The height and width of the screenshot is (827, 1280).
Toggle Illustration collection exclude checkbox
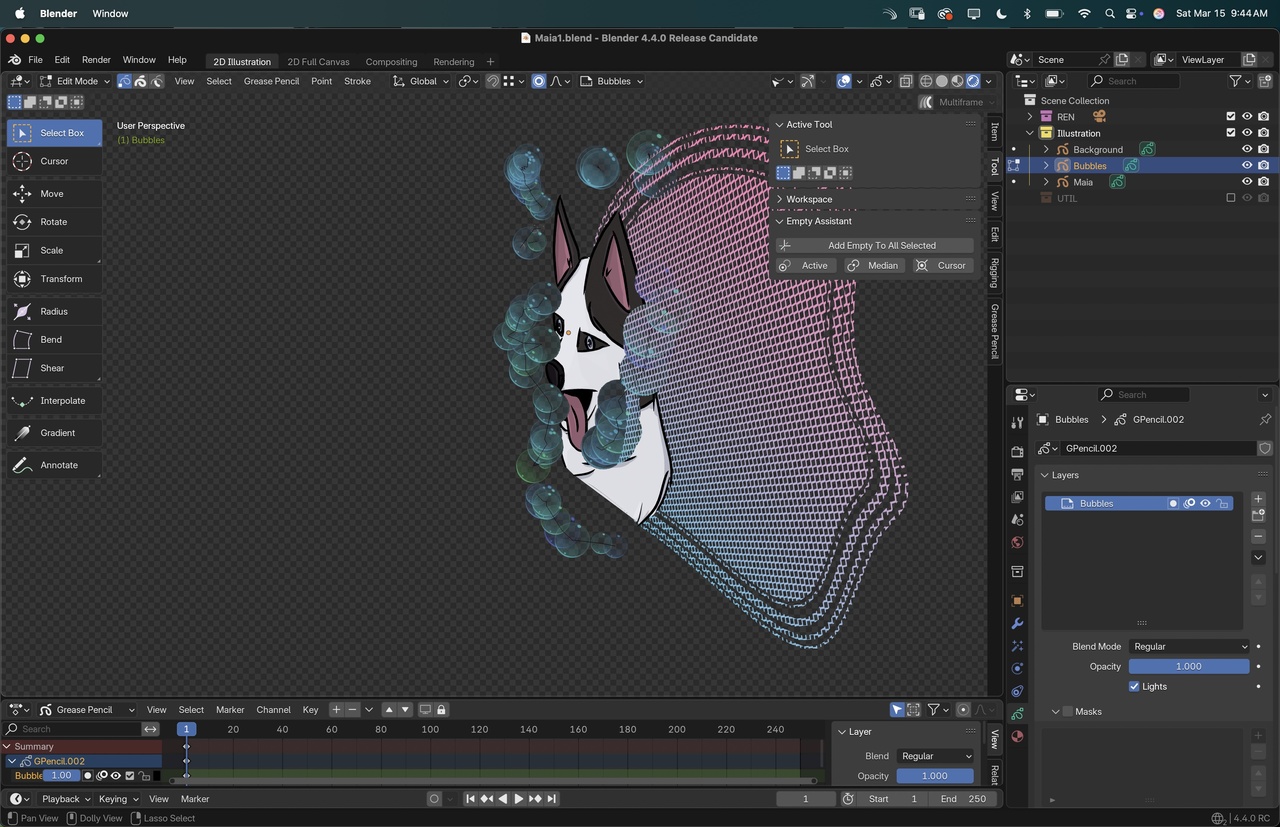click(x=1231, y=133)
